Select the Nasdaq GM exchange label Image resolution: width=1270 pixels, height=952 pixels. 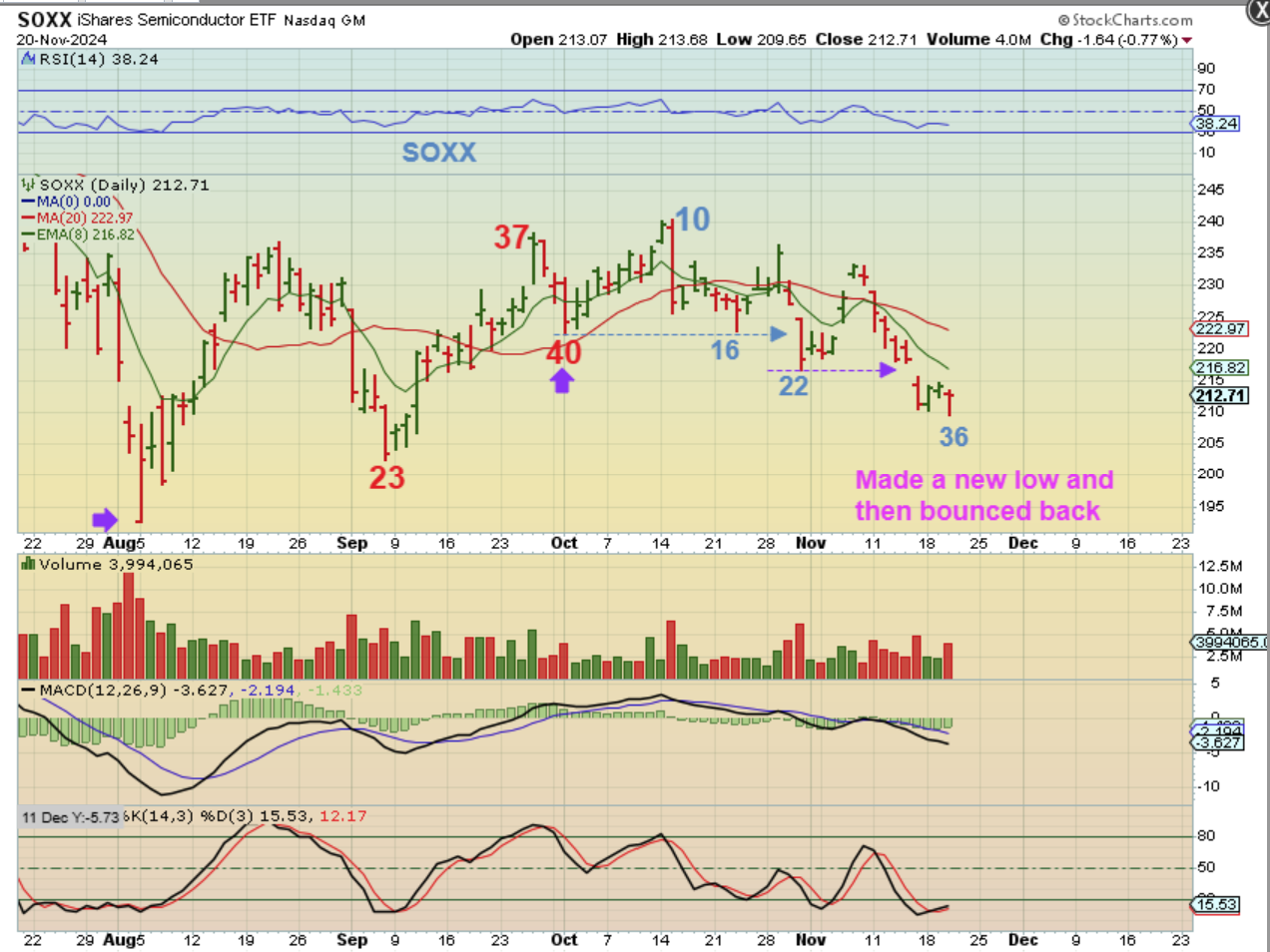pos(324,21)
